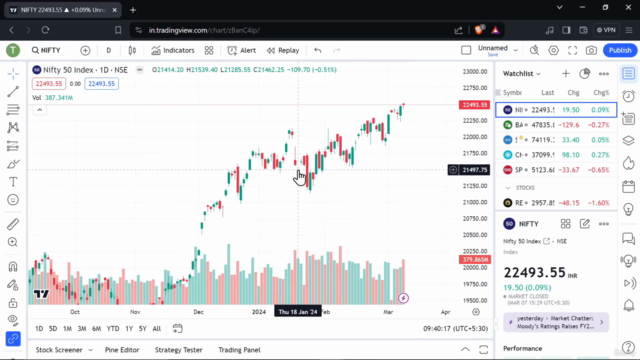Select the trend line drawing tool

[13, 91]
